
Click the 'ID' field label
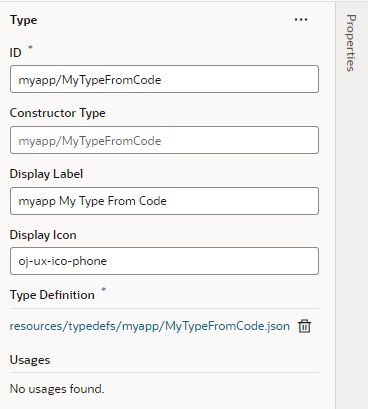(15, 53)
